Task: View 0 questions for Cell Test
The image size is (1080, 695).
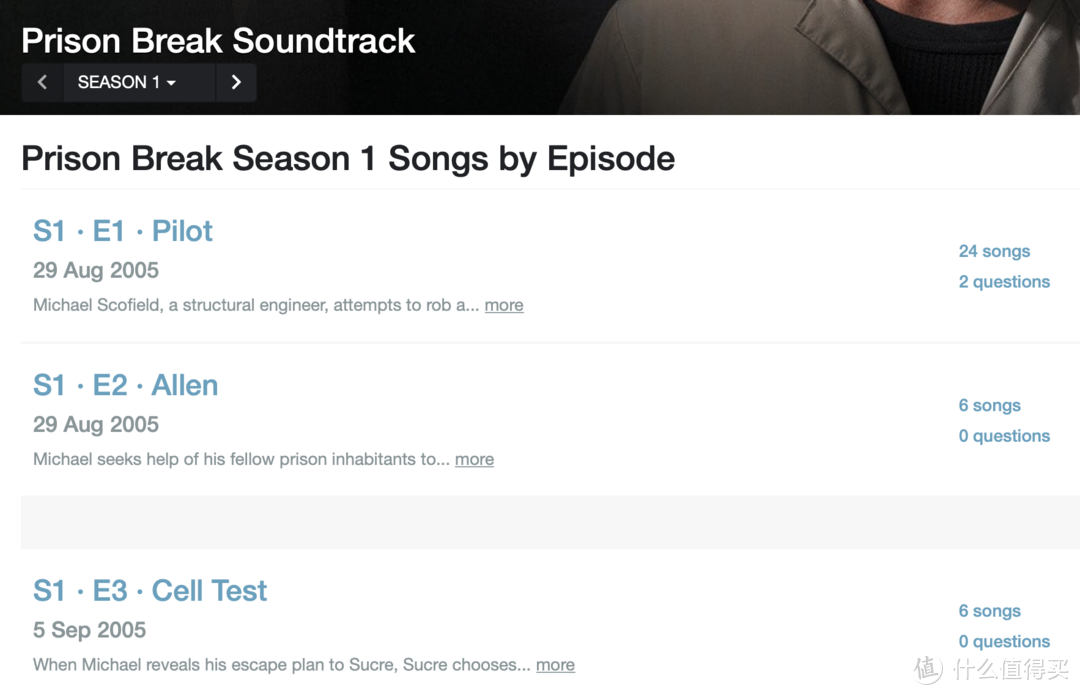Action: click(1004, 642)
